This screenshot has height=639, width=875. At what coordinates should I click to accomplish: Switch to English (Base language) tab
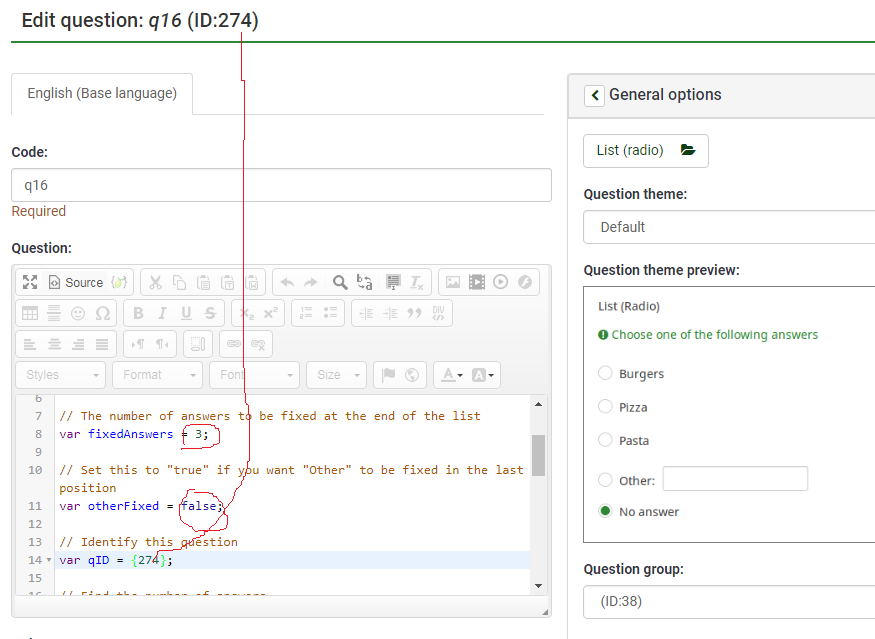(x=102, y=94)
